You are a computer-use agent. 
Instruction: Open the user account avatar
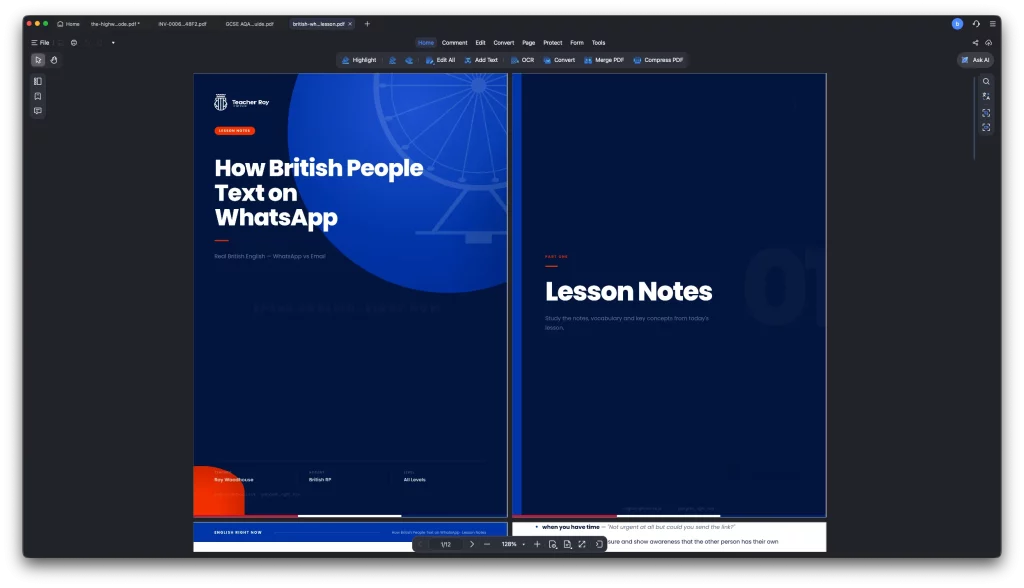(957, 24)
